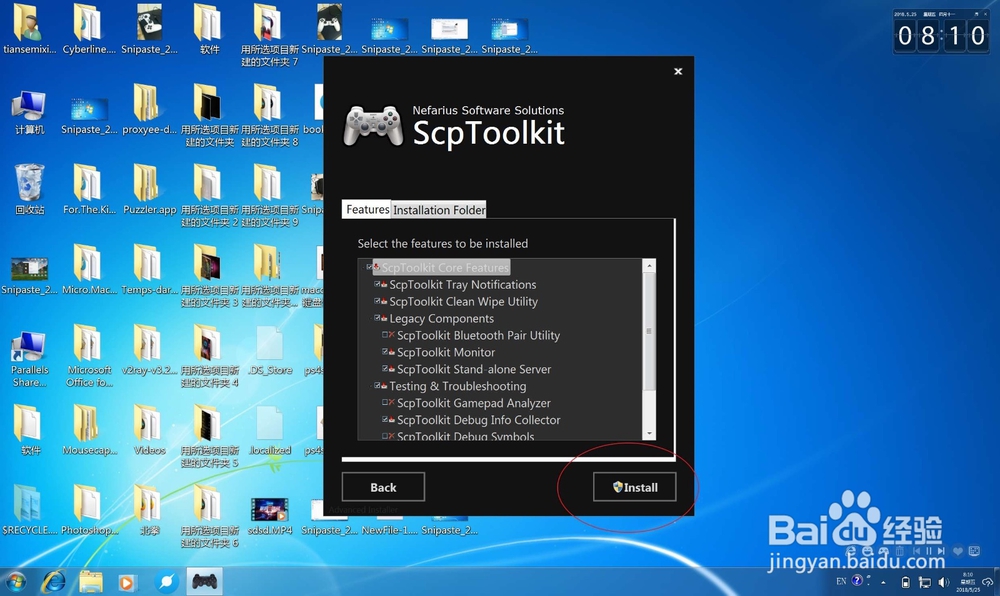Screen dimensions: 1000x596
Task: Select the ScpToolkit gamepad taskbar button
Action: [205, 581]
